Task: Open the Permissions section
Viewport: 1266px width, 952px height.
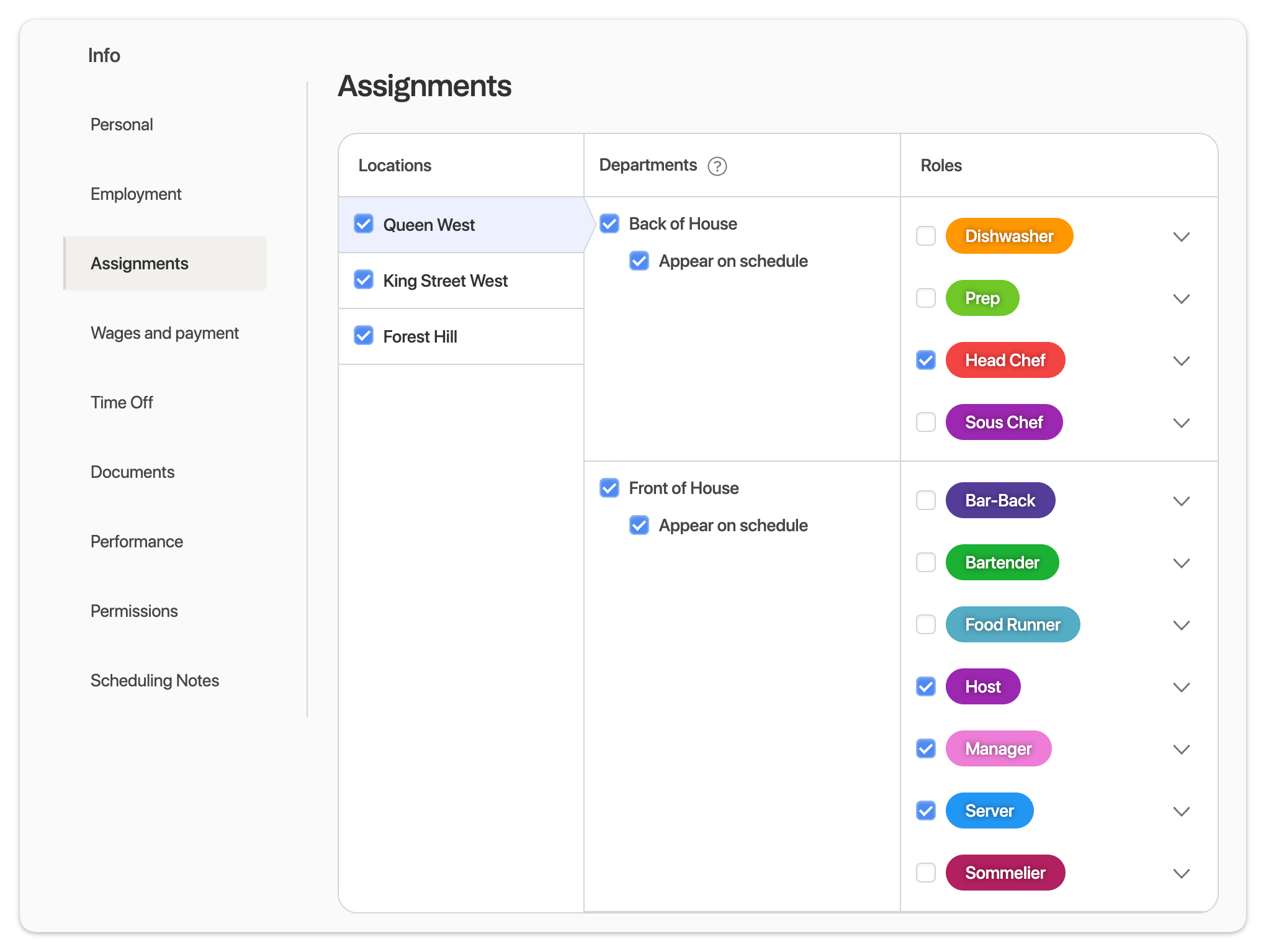Action: click(134, 611)
